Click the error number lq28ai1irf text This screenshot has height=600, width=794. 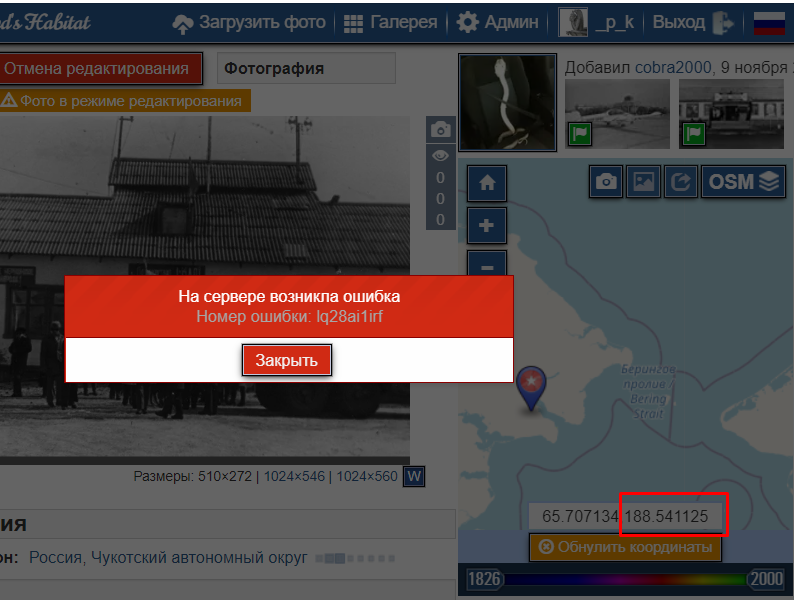click(349, 317)
